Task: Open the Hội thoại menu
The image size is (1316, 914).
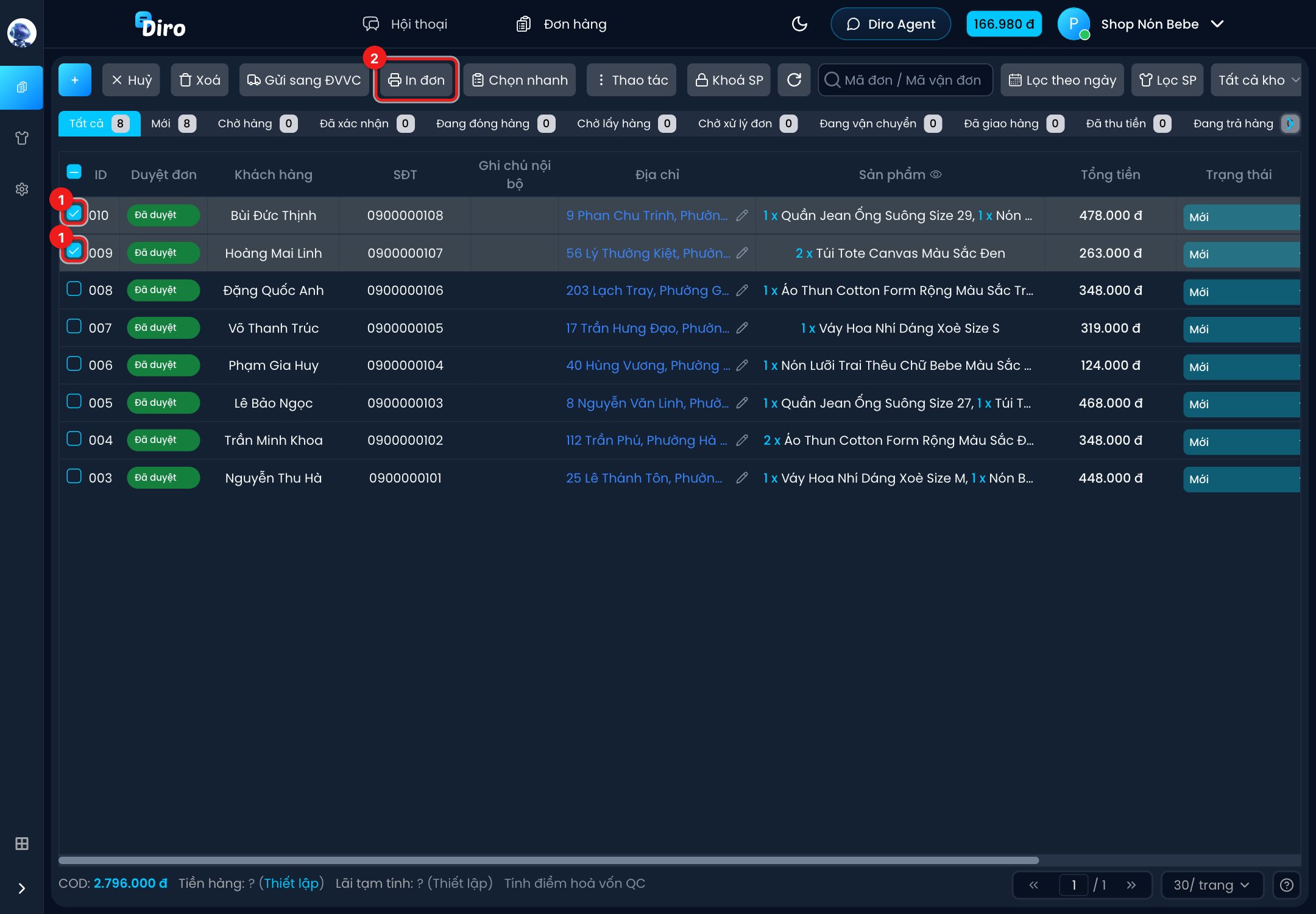Action: pos(405,24)
